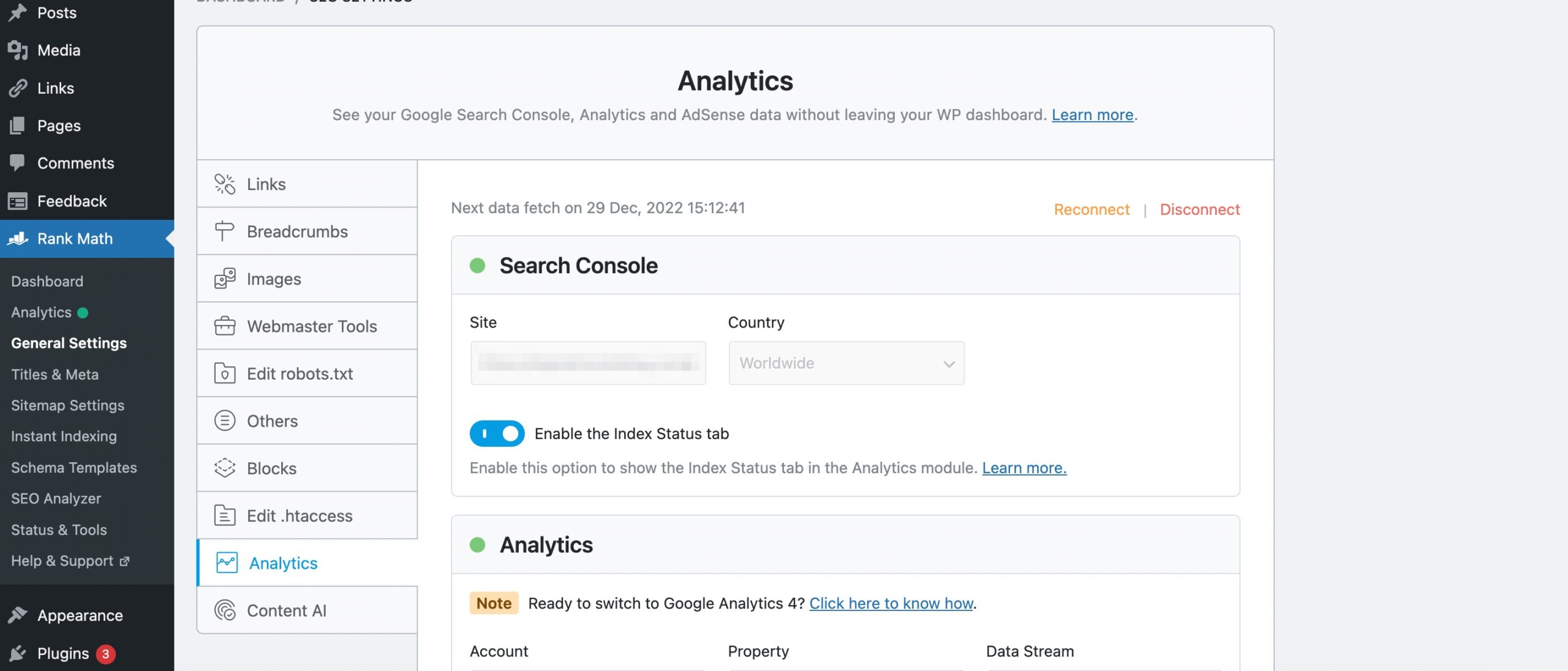The height and width of the screenshot is (671, 1568).
Task: Click the Images icon in sidebar
Action: coord(223,278)
